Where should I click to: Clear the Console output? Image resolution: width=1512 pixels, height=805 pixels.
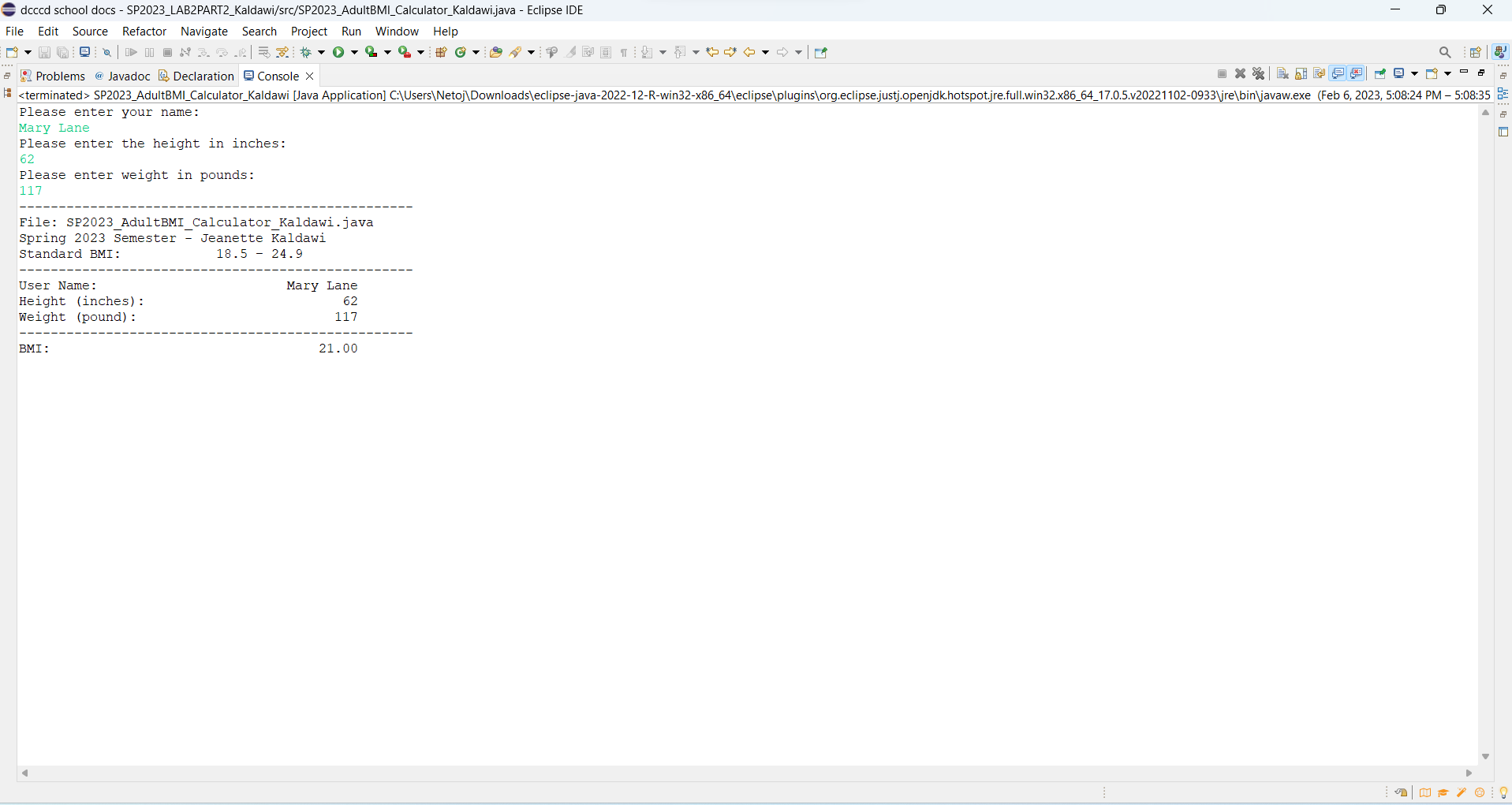[x=1282, y=73]
